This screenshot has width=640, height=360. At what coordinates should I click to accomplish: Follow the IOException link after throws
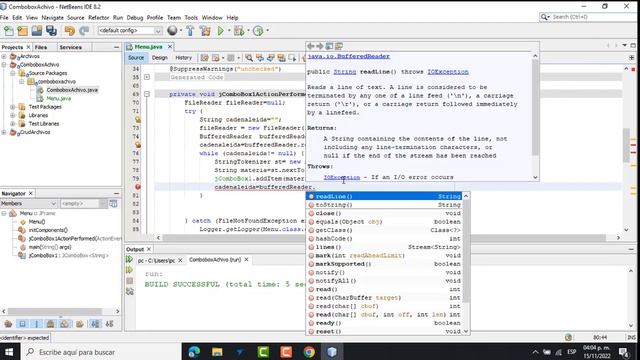point(448,72)
